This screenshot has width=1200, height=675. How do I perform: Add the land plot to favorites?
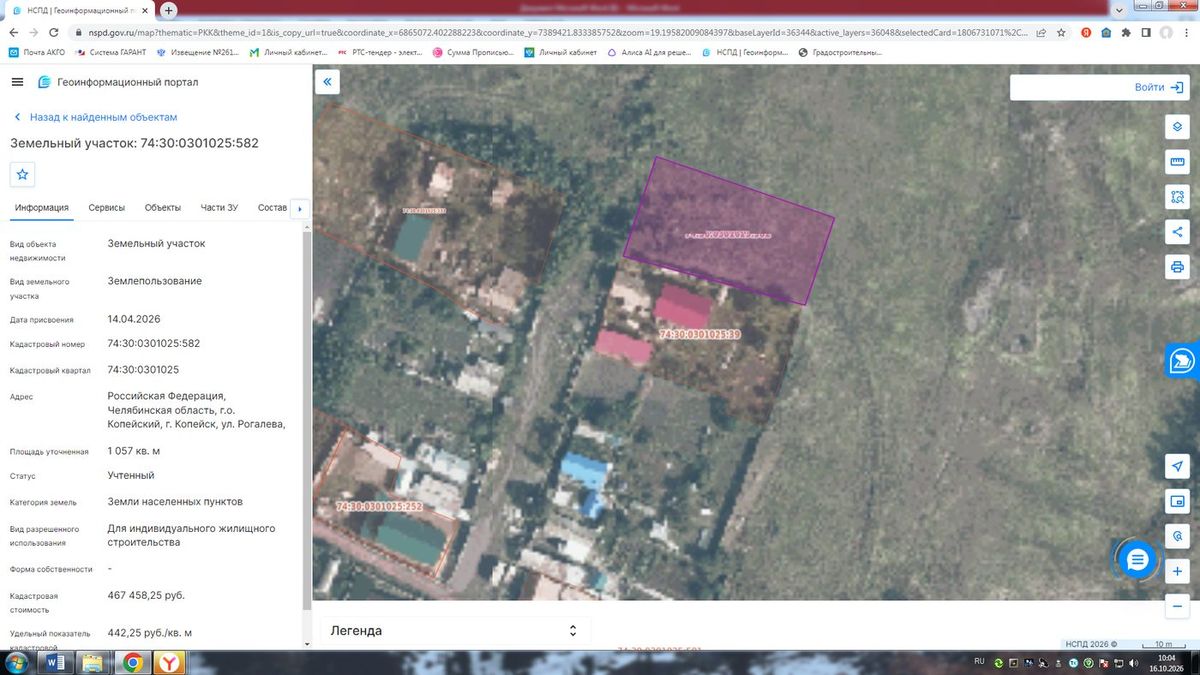coord(23,174)
